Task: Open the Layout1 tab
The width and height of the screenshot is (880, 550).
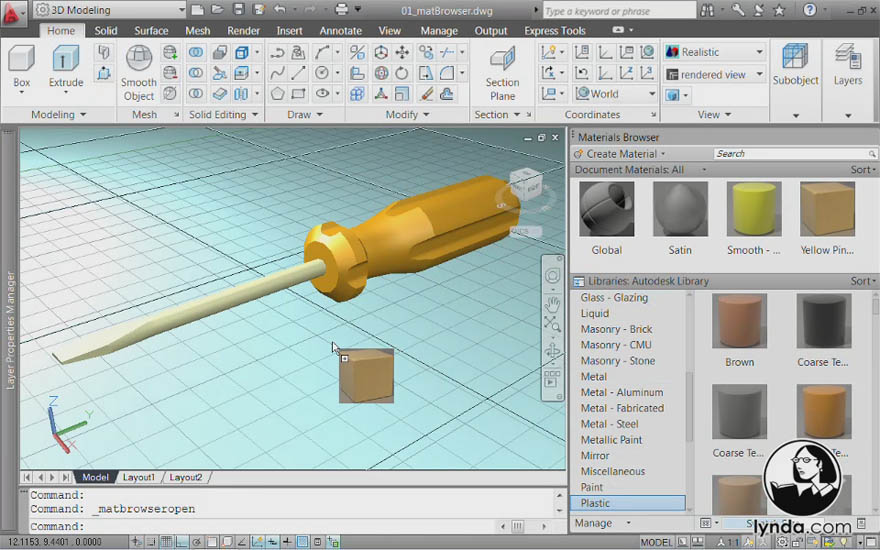Action: click(138, 477)
